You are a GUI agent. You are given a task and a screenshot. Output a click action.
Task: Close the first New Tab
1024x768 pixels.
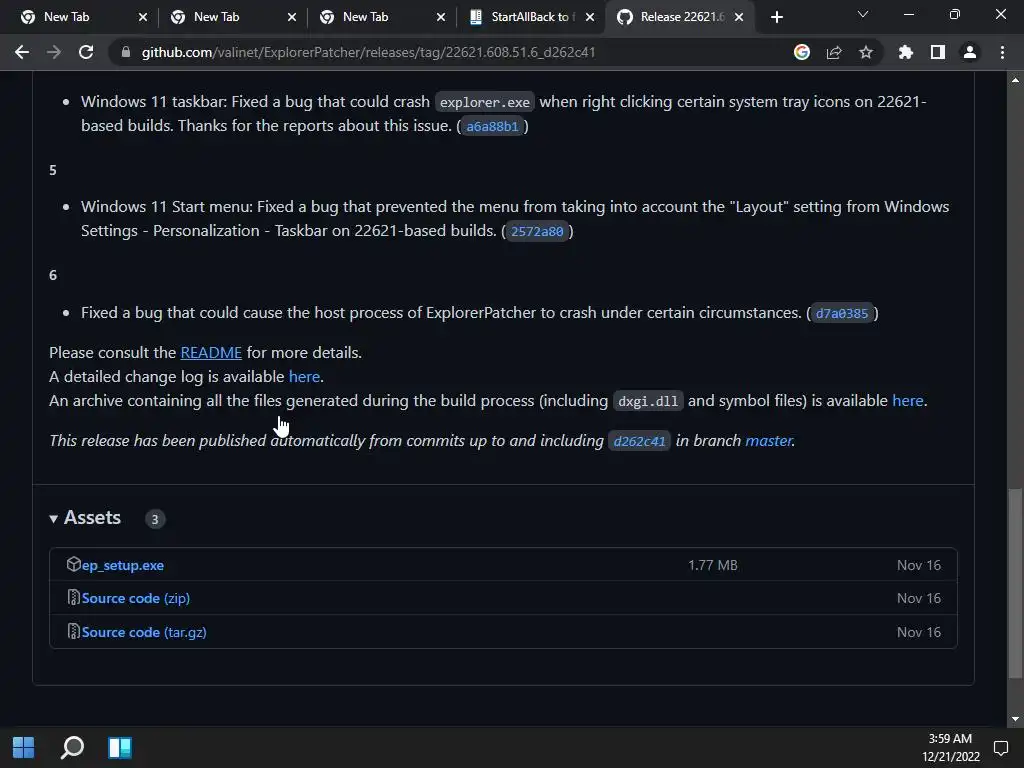click(x=143, y=18)
